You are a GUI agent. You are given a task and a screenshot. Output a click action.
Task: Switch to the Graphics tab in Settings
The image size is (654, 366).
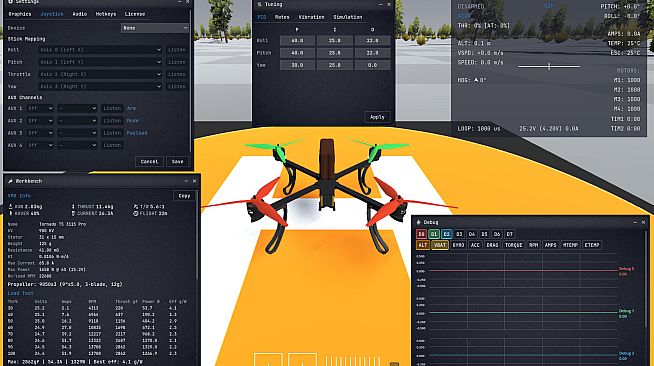(20, 14)
